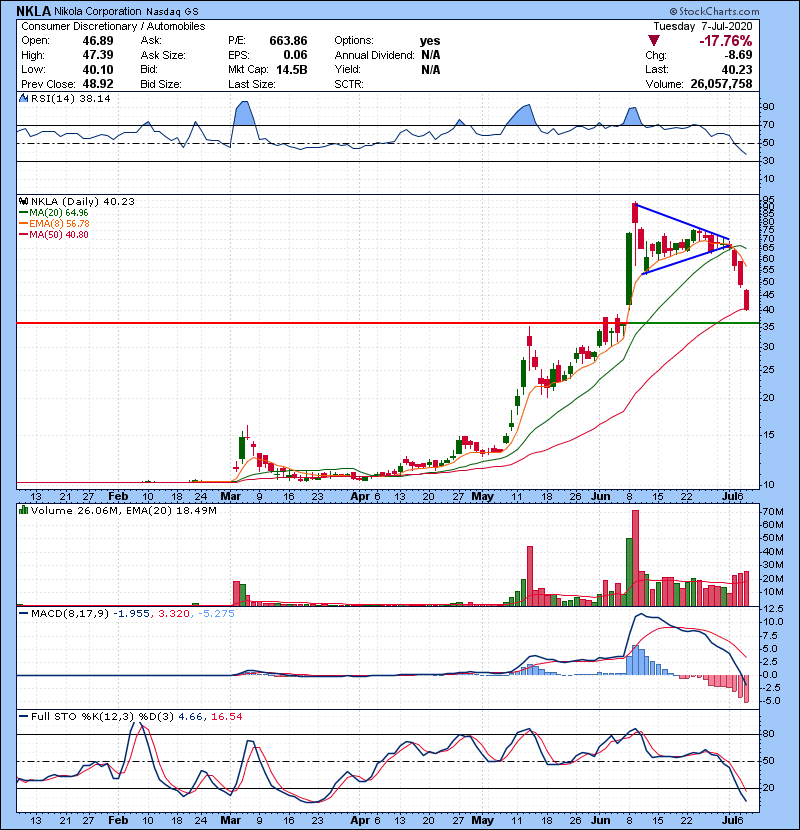Click the Mkt Cap 14.5B value
Viewport: 800px width, 830px height.
[291, 69]
